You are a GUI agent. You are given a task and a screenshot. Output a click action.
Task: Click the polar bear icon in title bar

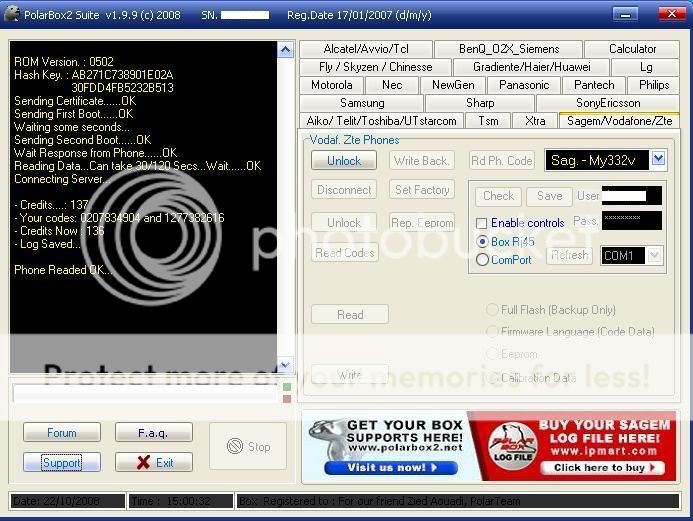click(11, 14)
